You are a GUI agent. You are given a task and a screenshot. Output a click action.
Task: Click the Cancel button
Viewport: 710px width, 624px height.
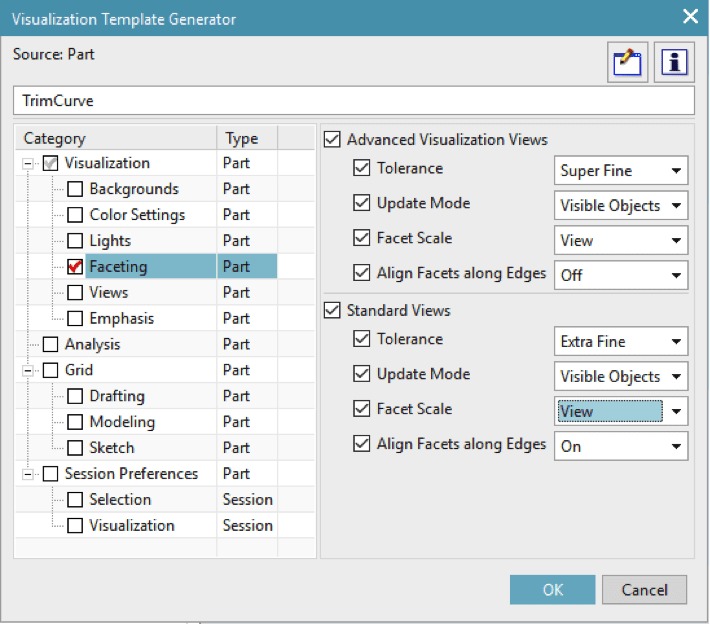point(644,590)
